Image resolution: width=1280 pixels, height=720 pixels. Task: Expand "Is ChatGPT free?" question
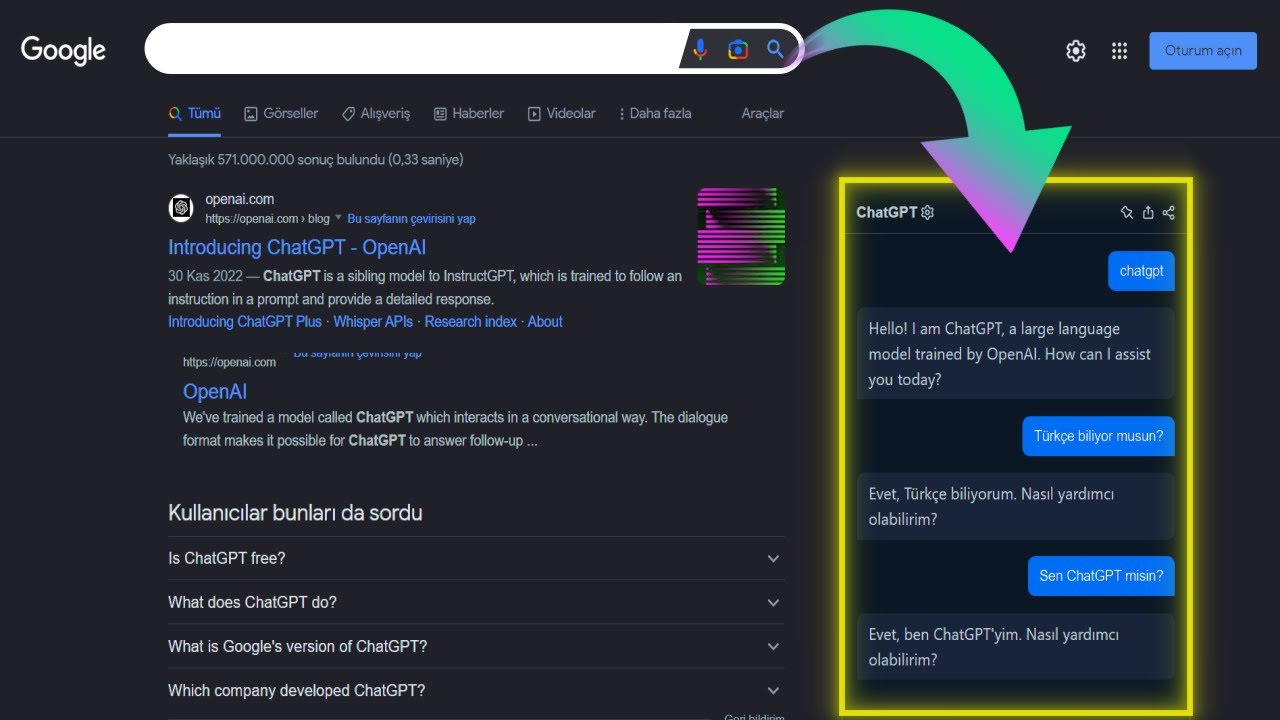[773, 559]
